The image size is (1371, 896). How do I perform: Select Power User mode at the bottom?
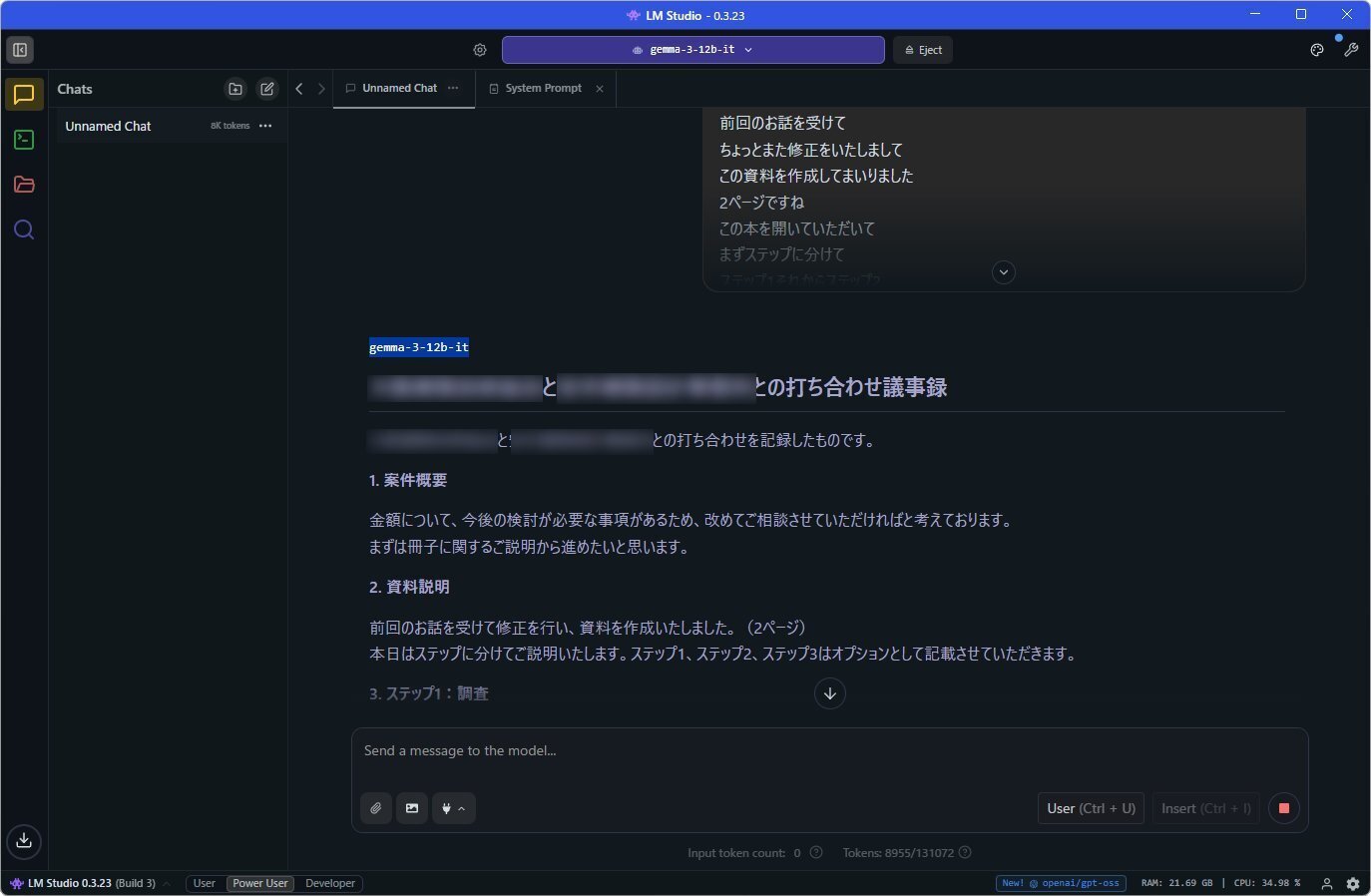coord(259,883)
